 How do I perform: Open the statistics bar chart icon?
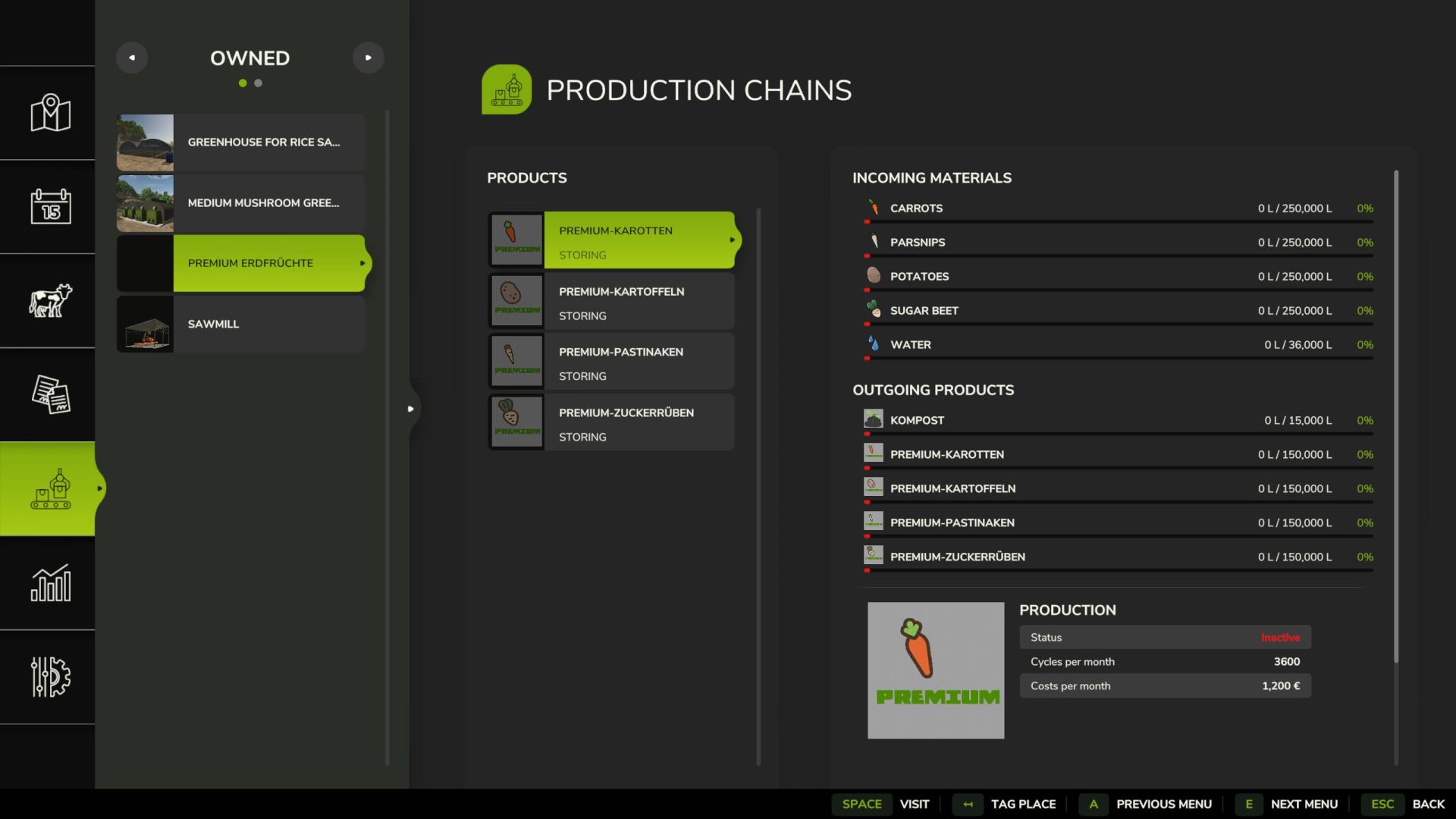coord(50,583)
